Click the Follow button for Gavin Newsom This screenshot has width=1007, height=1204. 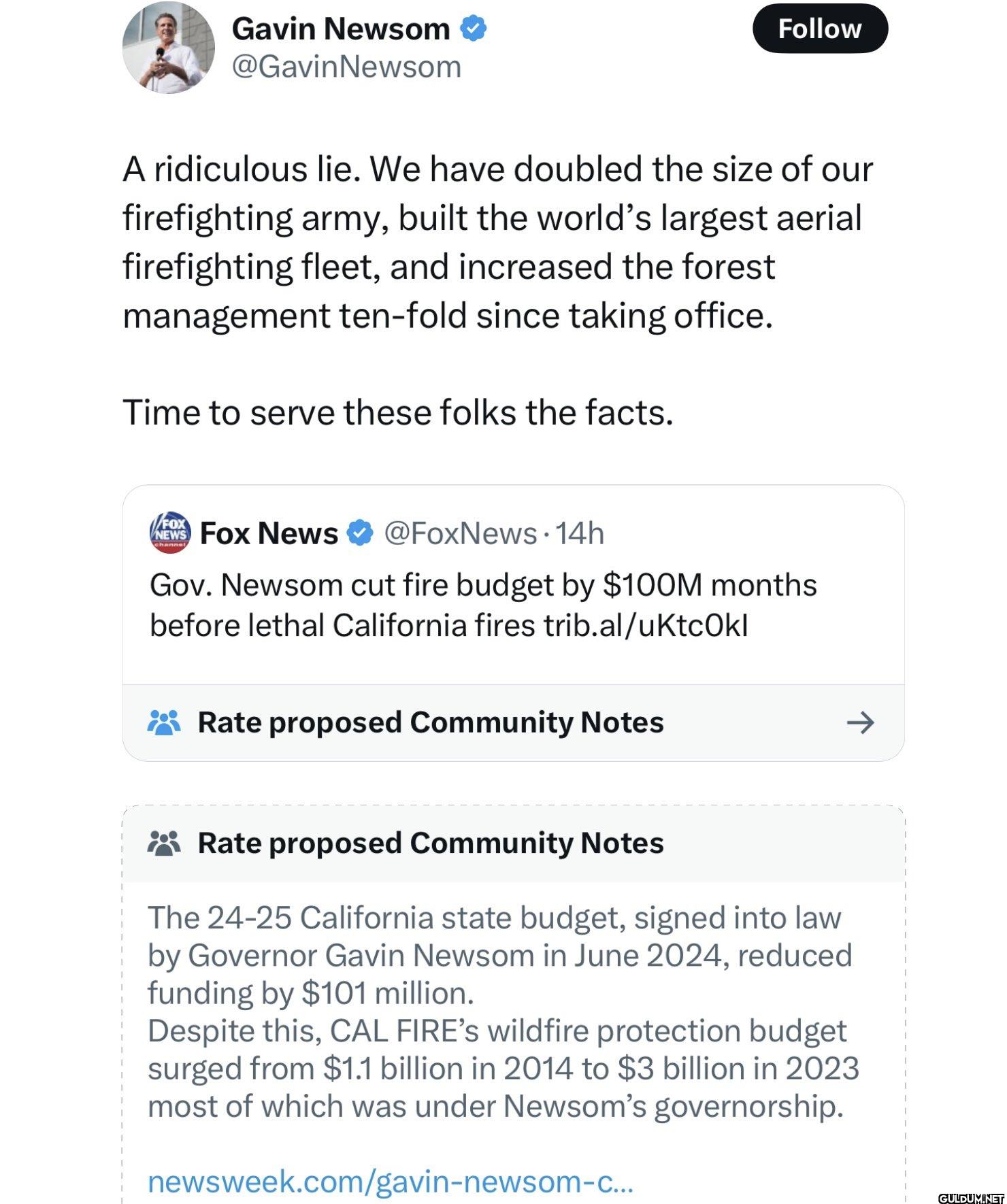click(x=820, y=29)
